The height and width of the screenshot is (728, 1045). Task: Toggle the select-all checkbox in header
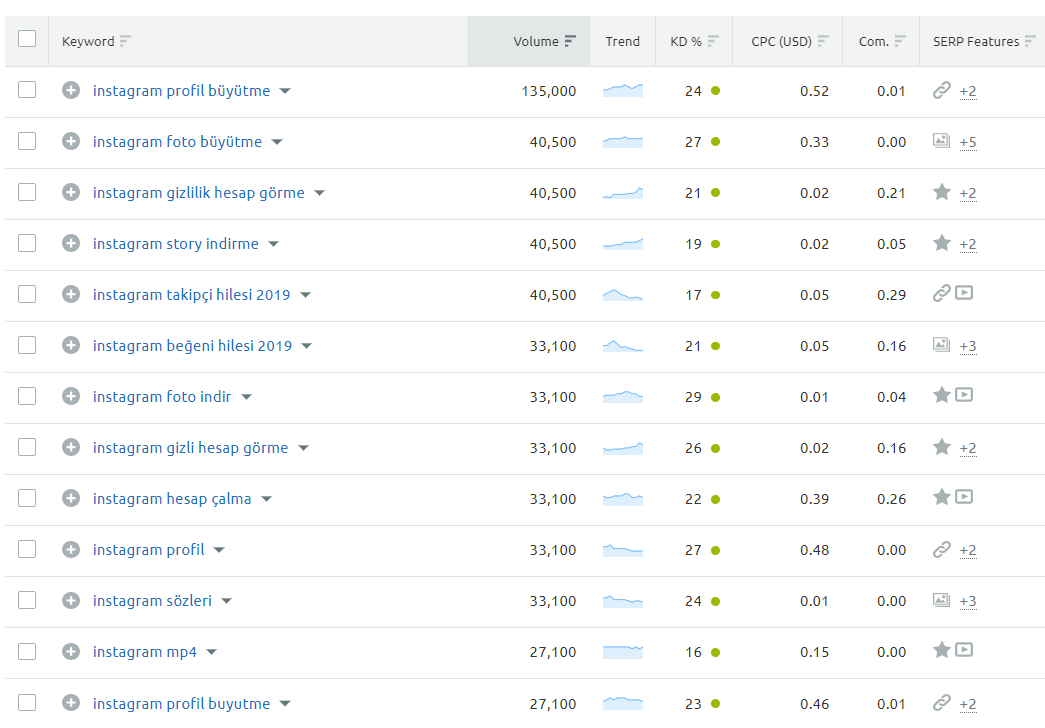click(27, 39)
